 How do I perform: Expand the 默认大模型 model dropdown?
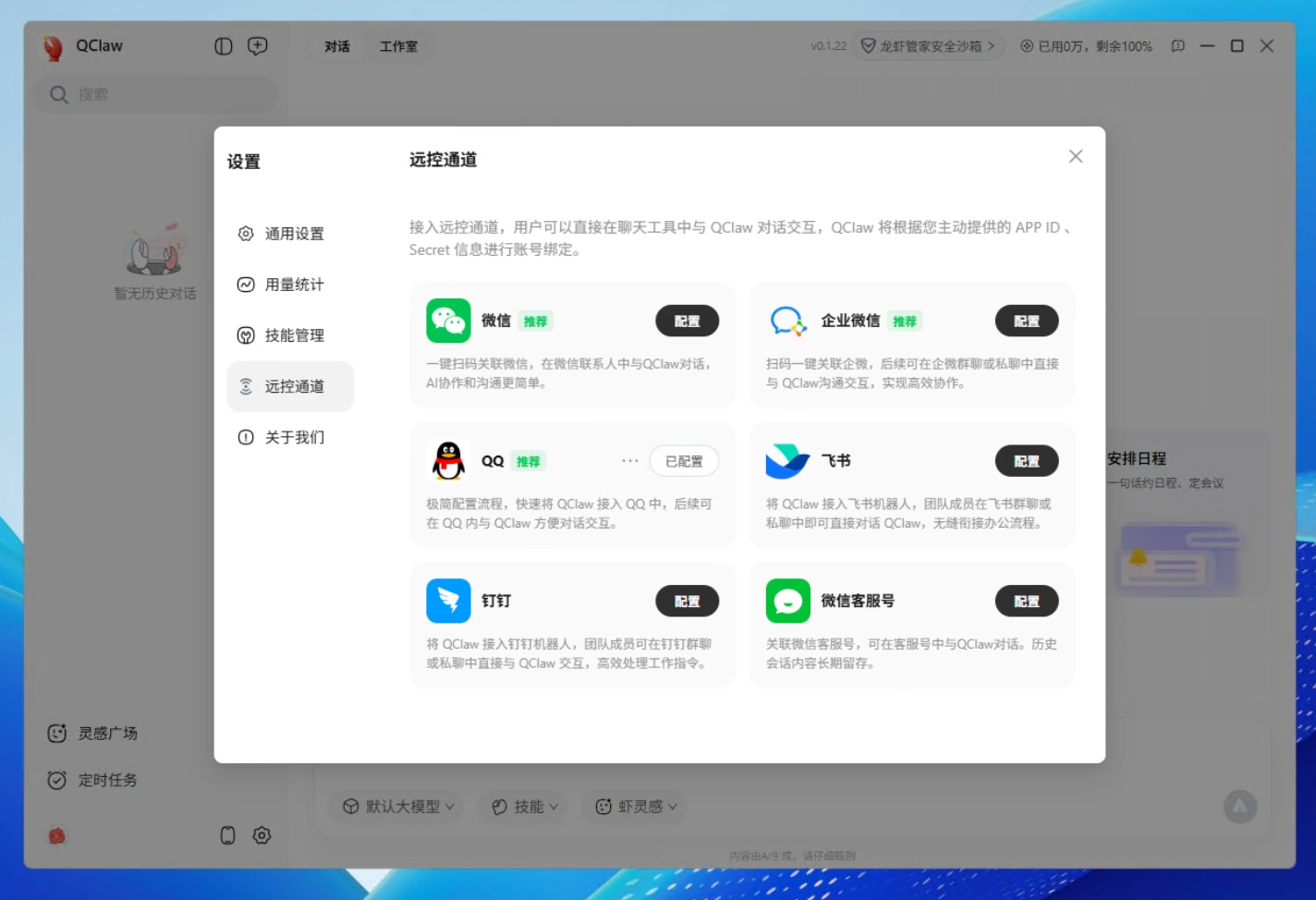pos(399,807)
